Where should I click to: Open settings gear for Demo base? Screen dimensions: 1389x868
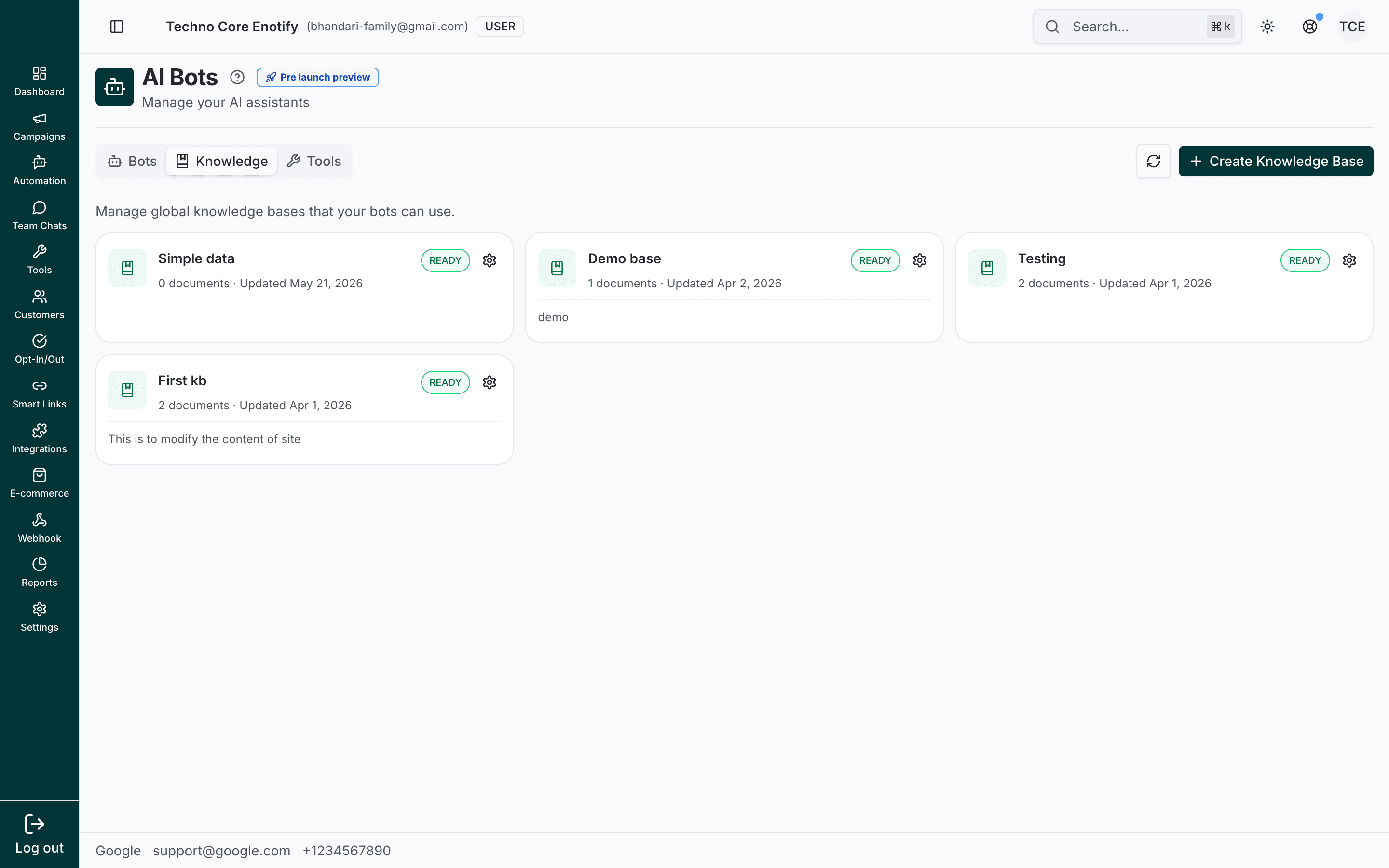click(920, 260)
